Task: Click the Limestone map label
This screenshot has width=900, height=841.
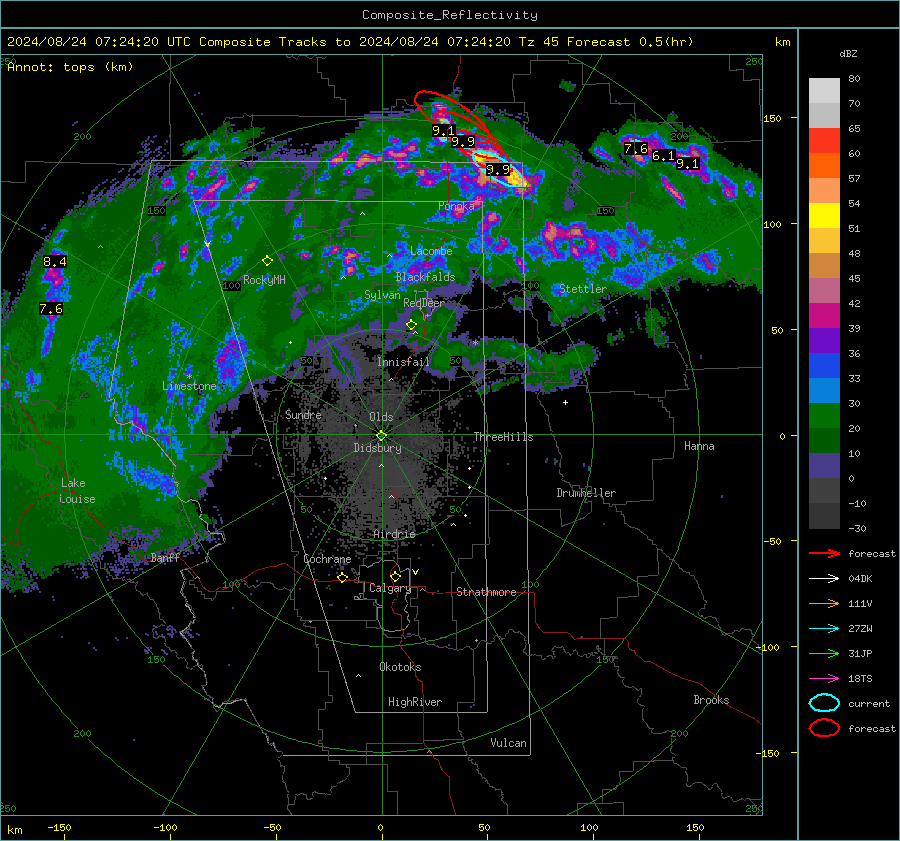Action: click(x=189, y=386)
